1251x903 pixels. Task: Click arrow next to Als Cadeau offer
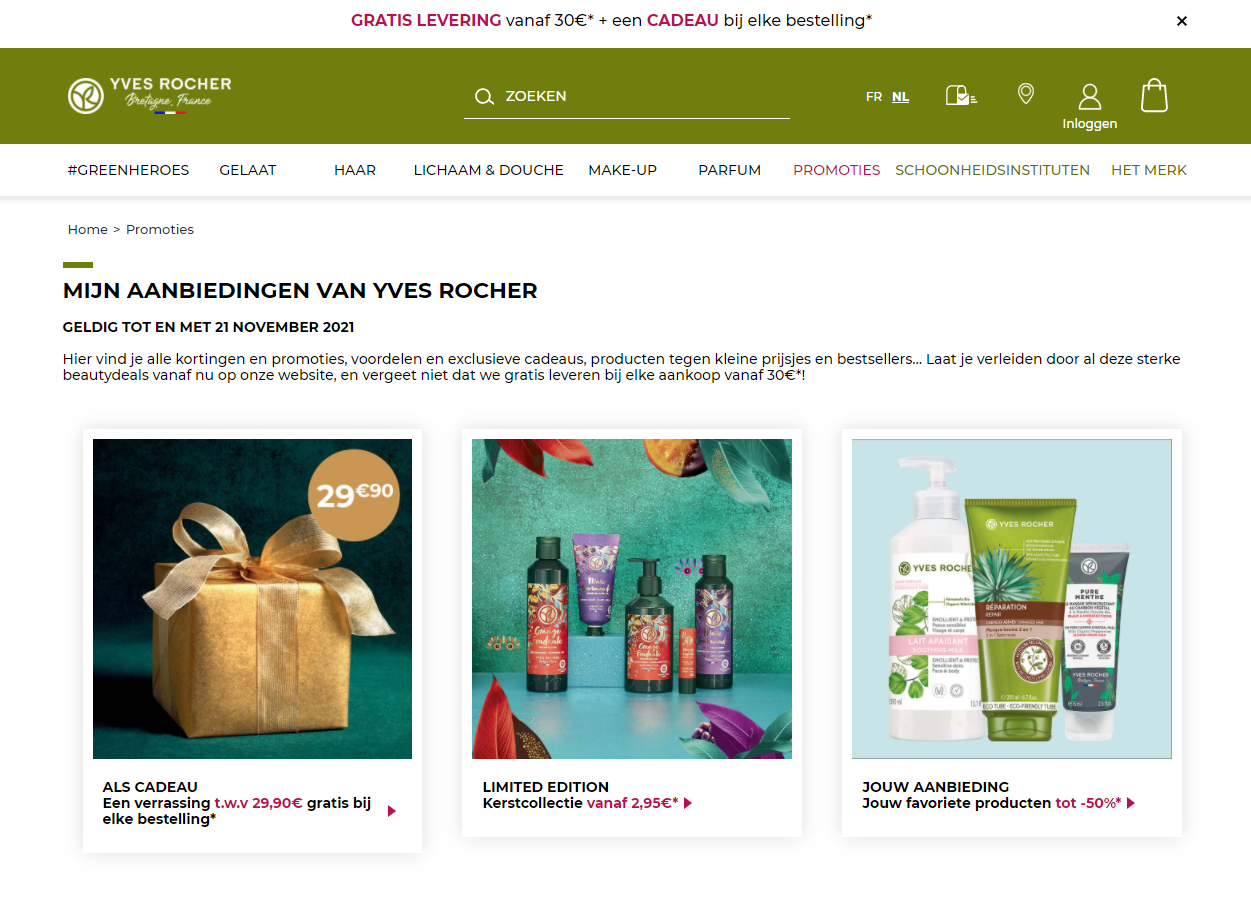392,811
